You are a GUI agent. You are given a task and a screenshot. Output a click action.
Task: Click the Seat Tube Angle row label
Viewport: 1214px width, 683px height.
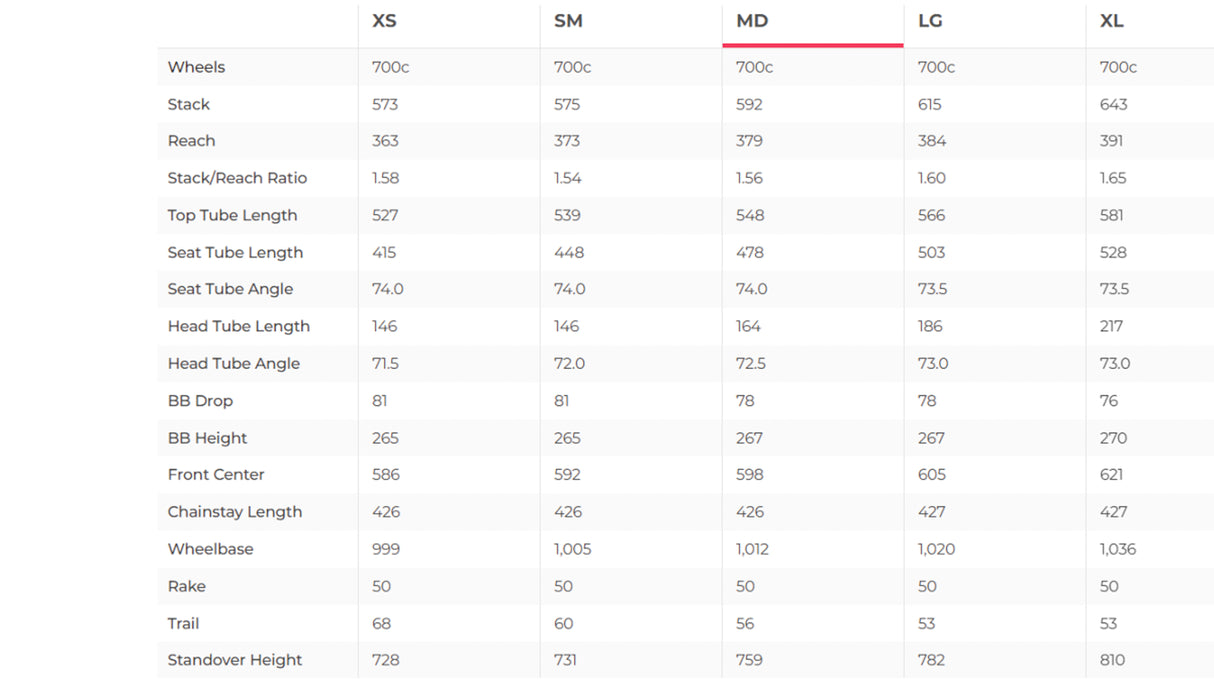pos(230,289)
